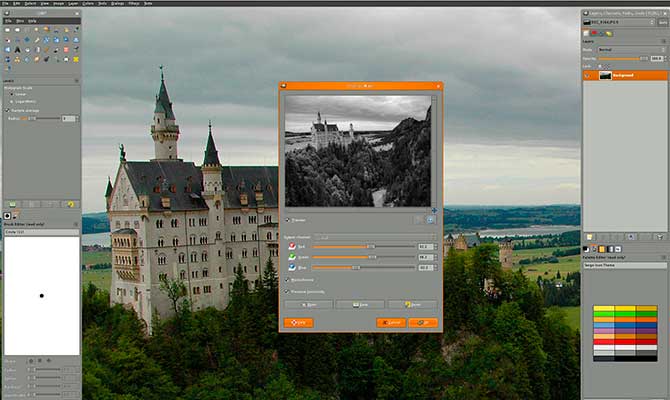Select the Text tool with letter A
Viewport: 670px width, 400px height.
[x=17, y=50]
